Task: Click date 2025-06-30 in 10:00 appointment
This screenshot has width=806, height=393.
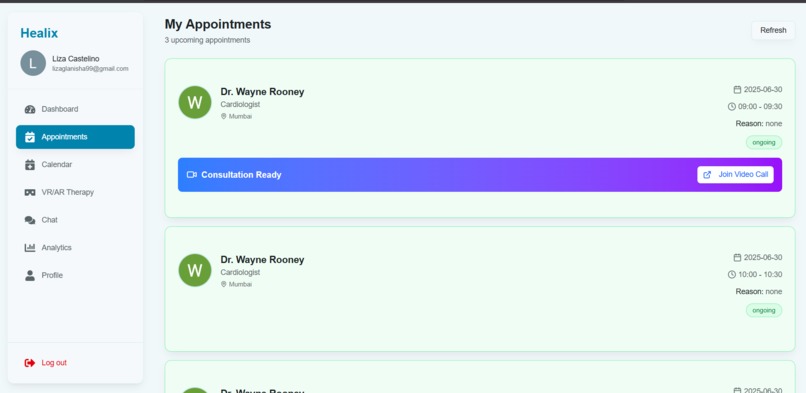Action: [763, 257]
